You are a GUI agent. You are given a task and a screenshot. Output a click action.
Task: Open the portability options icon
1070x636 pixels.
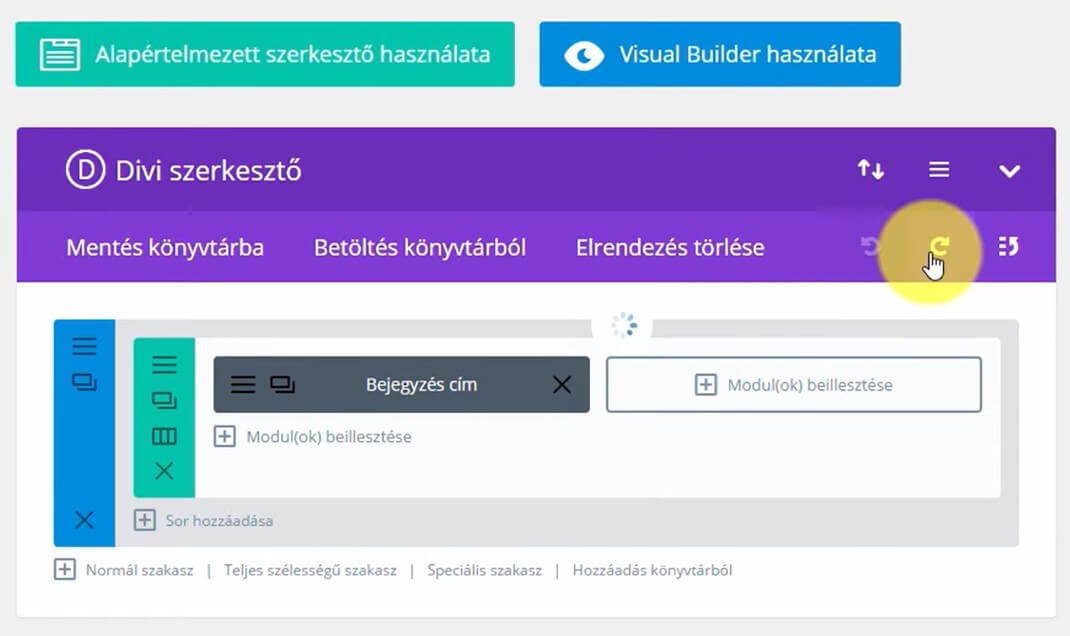1008,247
